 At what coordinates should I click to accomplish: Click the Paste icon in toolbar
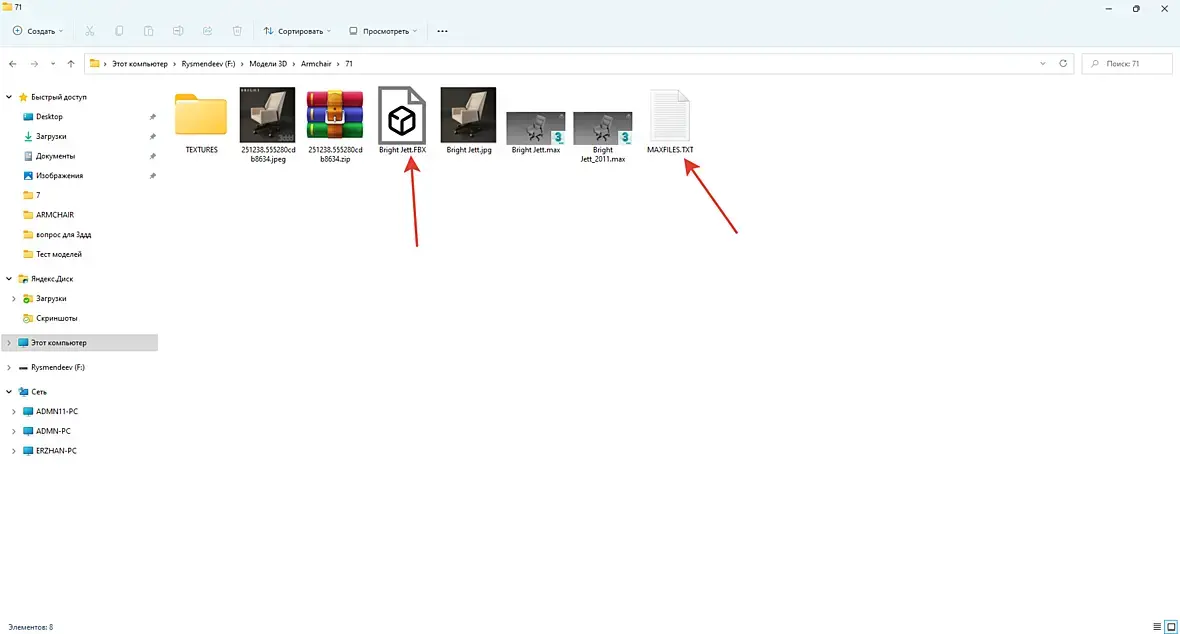148,31
